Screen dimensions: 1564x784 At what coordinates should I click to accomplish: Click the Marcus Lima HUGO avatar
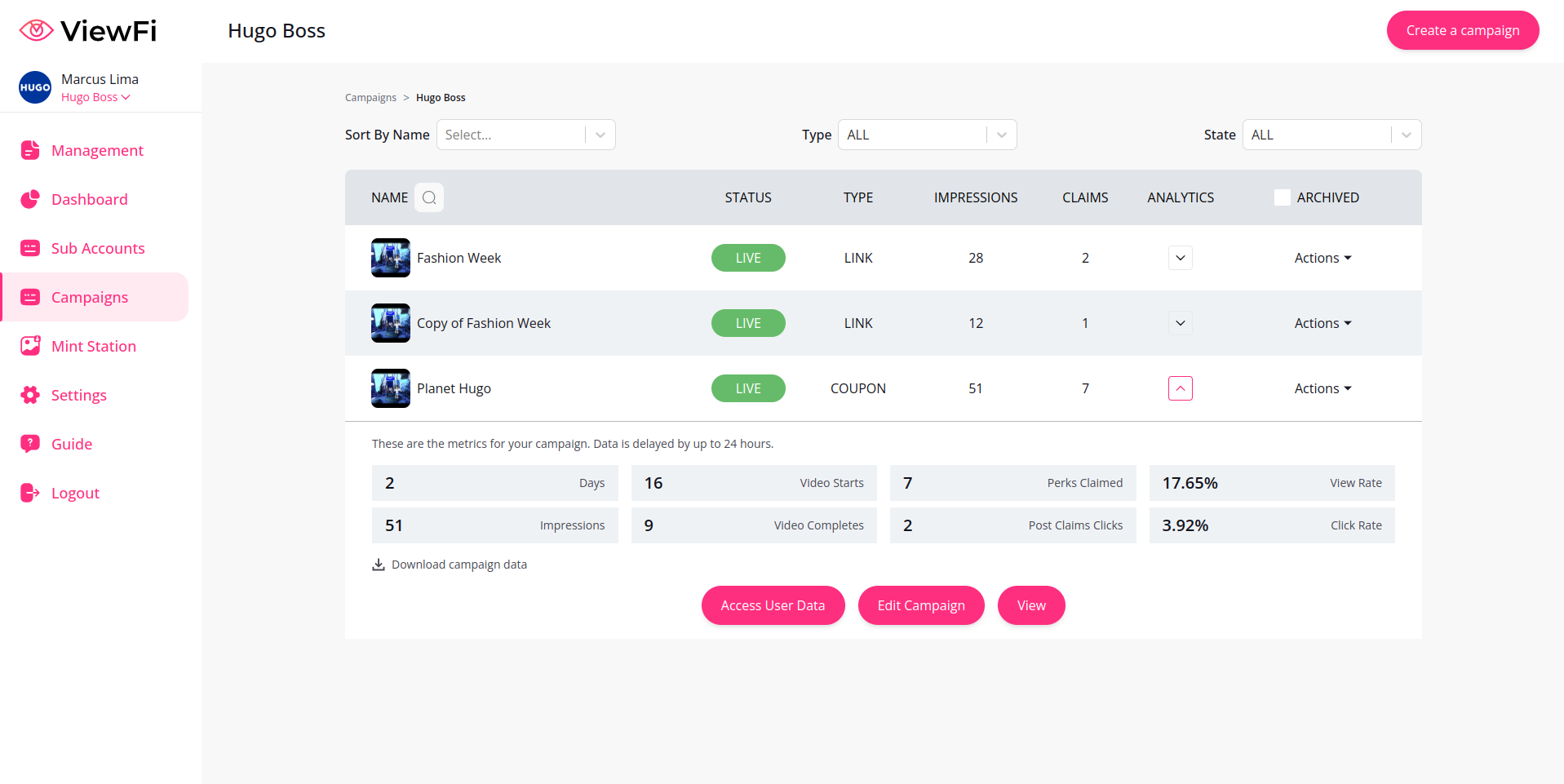point(34,86)
